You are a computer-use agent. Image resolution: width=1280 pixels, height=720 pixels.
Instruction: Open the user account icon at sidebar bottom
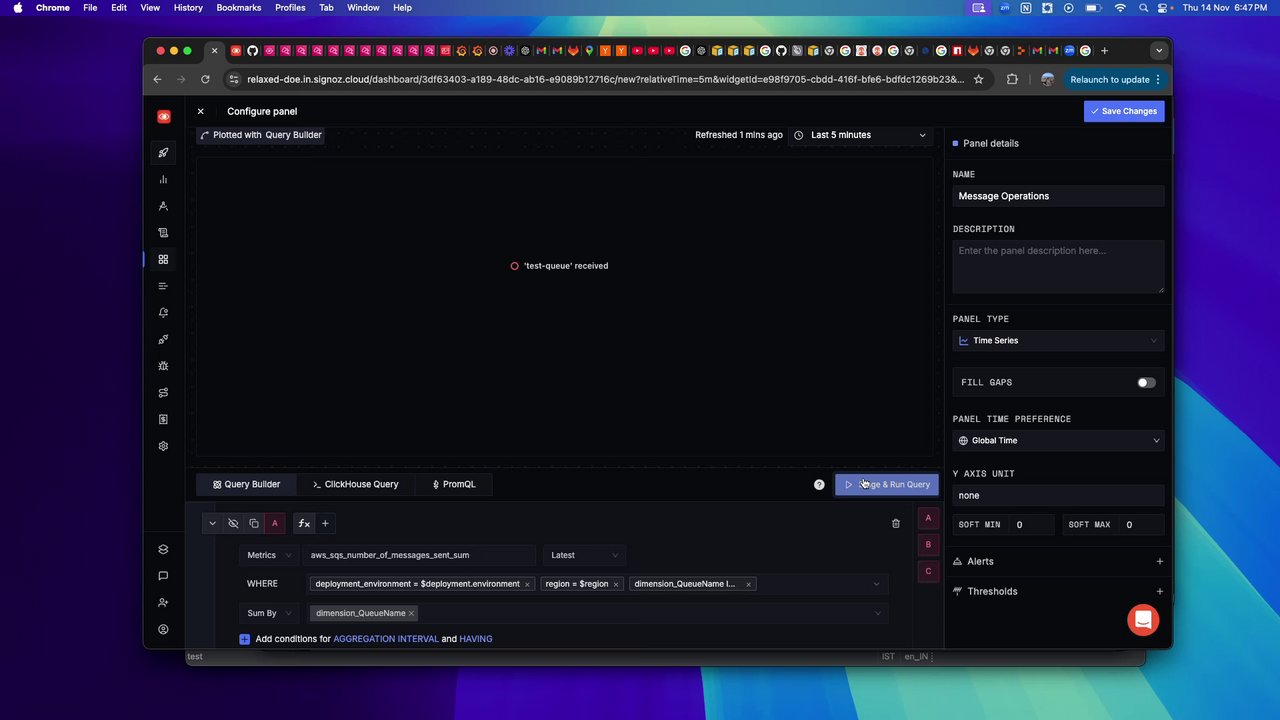163,629
